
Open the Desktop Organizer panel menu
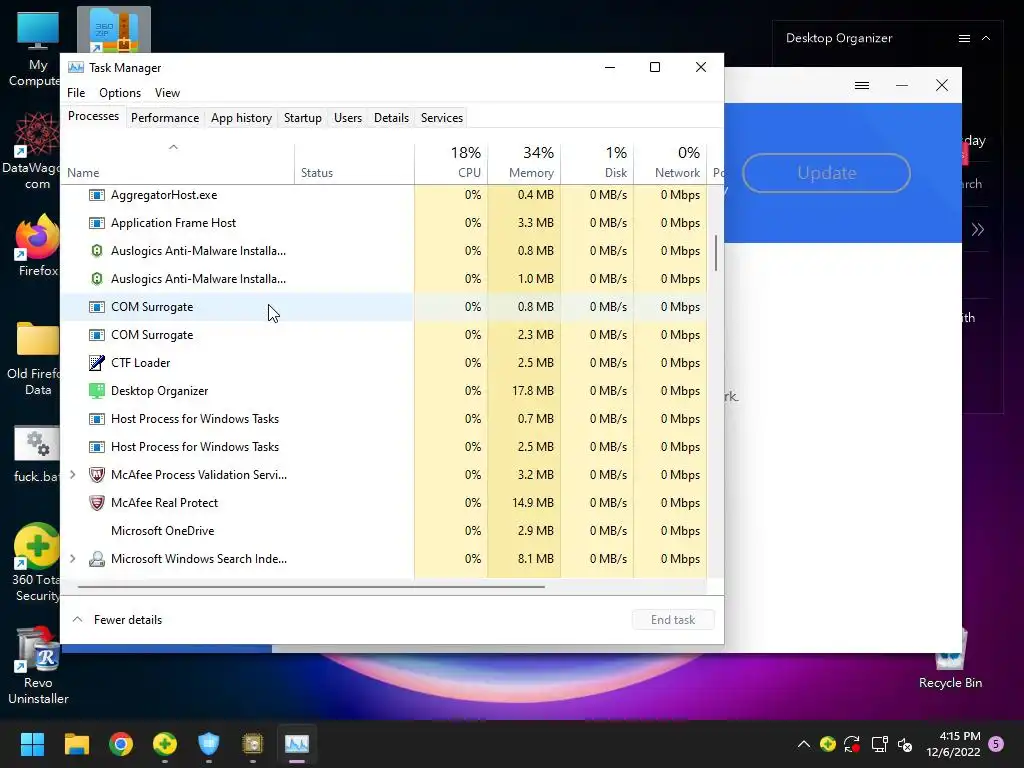coord(964,39)
